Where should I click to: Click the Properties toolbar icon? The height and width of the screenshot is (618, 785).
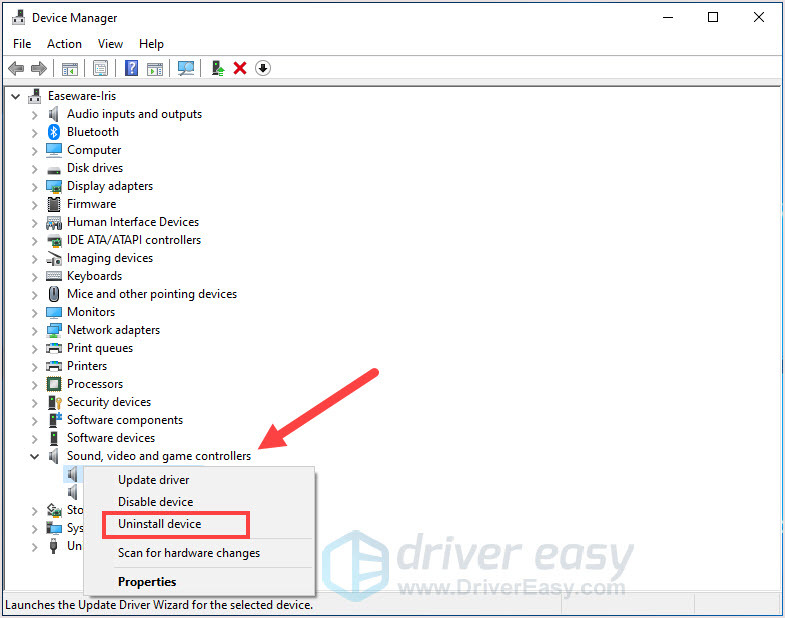[x=100, y=68]
